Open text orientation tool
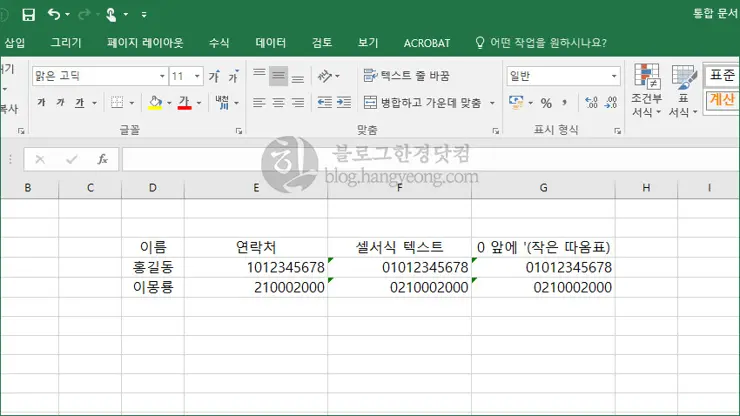The height and width of the screenshot is (416, 740). coord(325,76)
